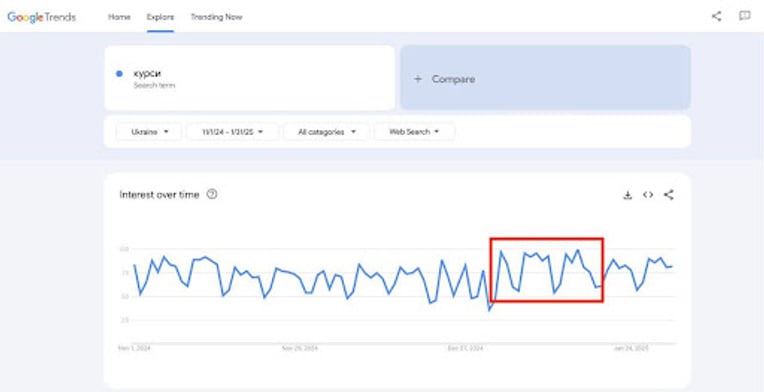
Task: Edit the курси search term field
Action: coord(249,78)
